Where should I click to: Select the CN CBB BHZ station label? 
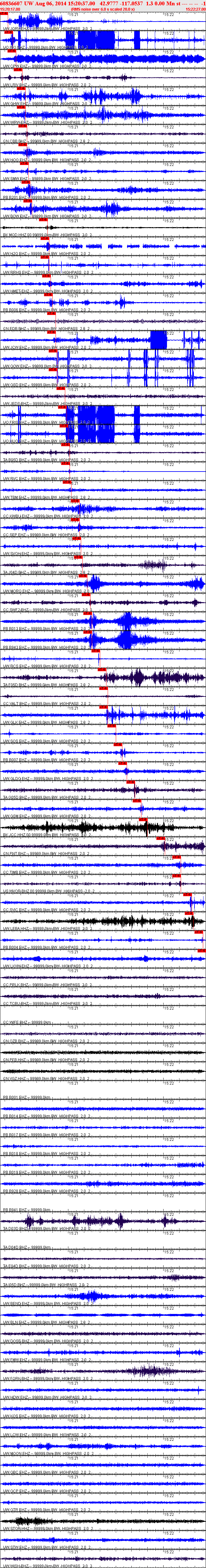[x=47, y=141]
